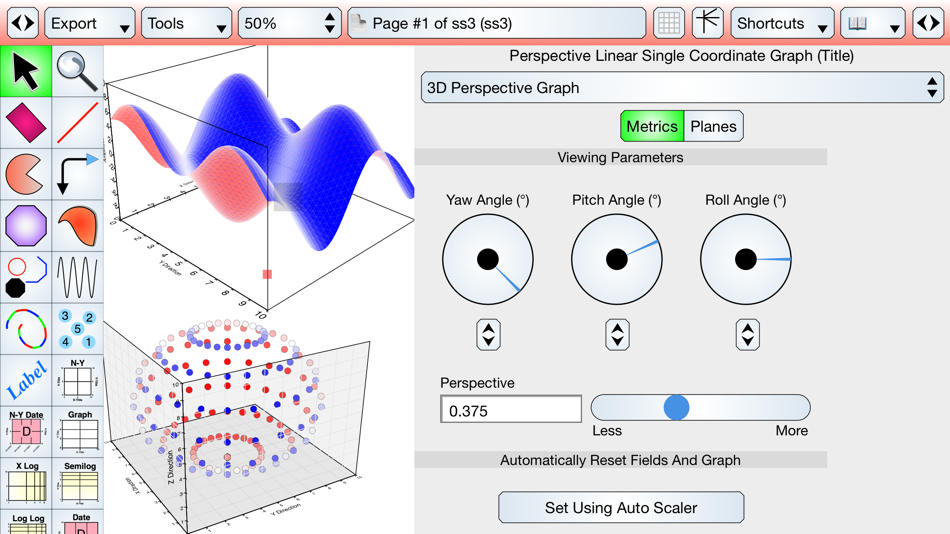The image size is (950, 534).
Task: Click the Viewing Parameters header
Action: 620,158
